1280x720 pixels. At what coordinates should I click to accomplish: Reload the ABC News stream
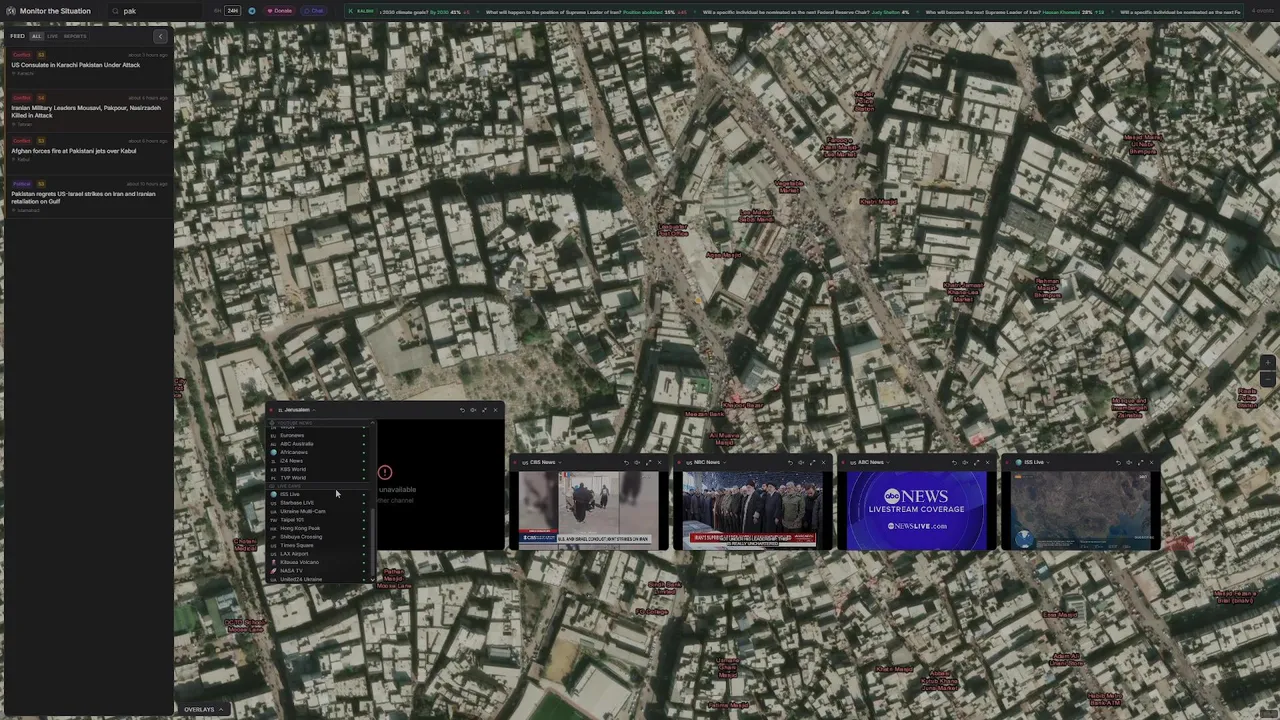click(x=954, y=462)
